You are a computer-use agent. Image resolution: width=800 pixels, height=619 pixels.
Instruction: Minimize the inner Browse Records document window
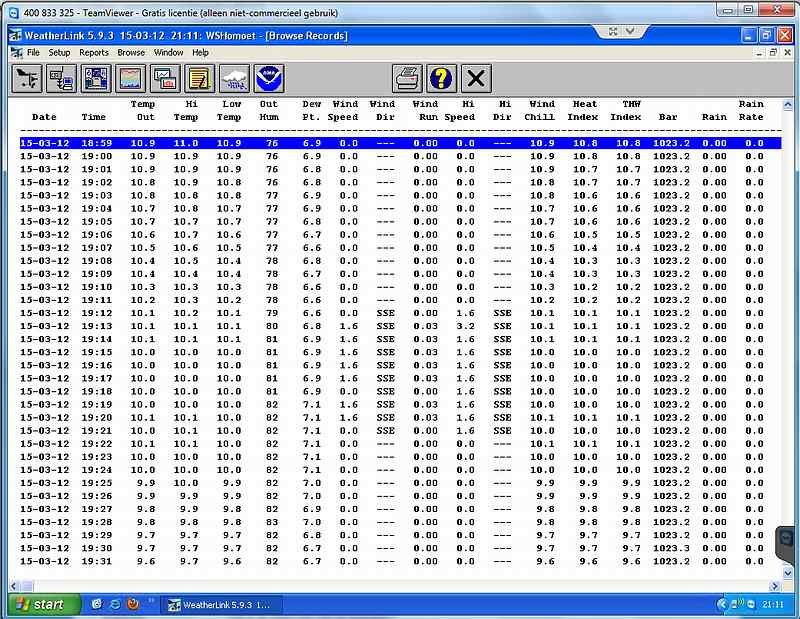point(760,53)
